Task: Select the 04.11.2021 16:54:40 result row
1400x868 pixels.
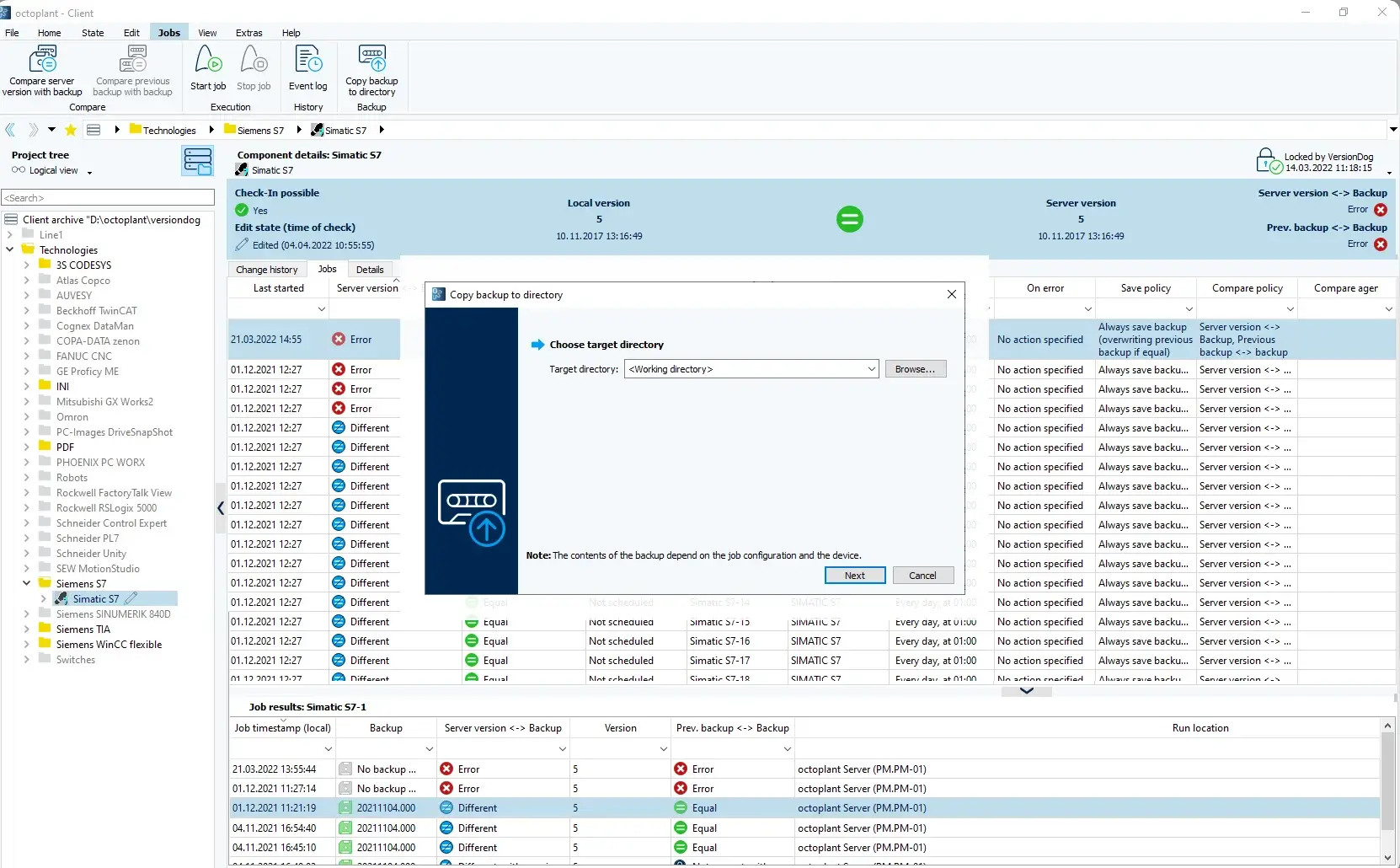Action: point(804,828)
